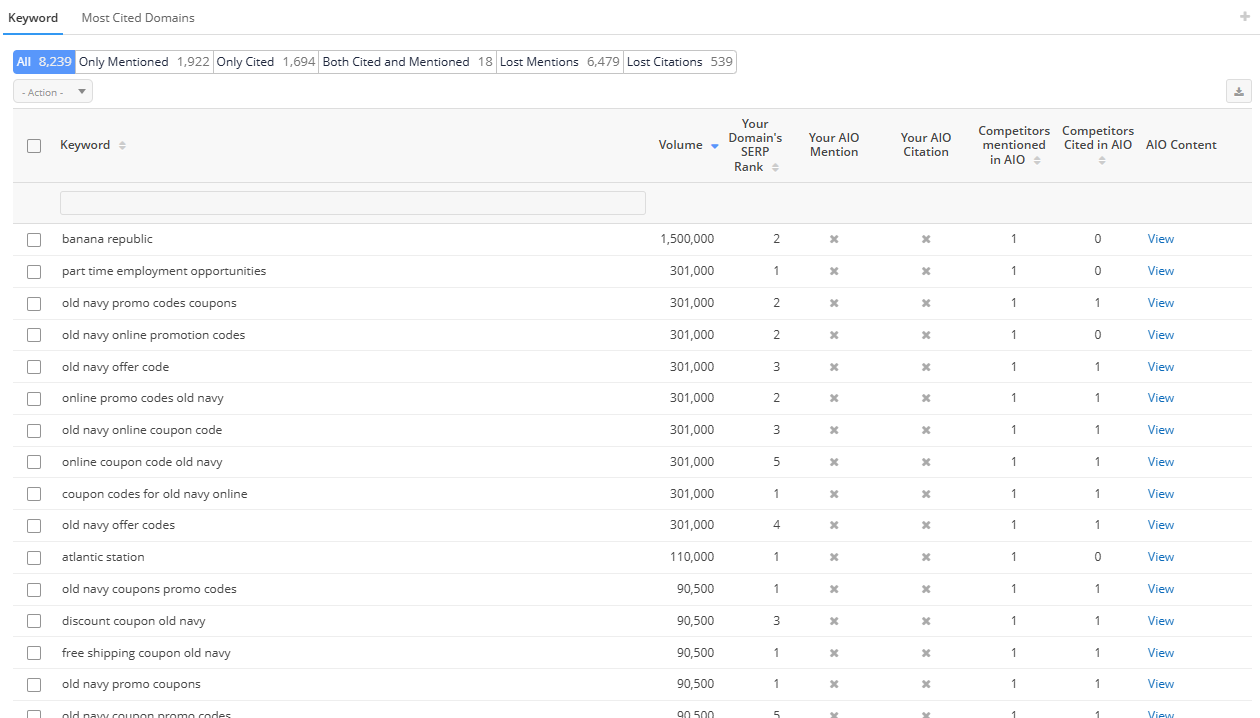Sort by Competitors Cited in AIO
This screenshot has height=718, width=1260.
pyautogui.click(x=1101, y=161)
